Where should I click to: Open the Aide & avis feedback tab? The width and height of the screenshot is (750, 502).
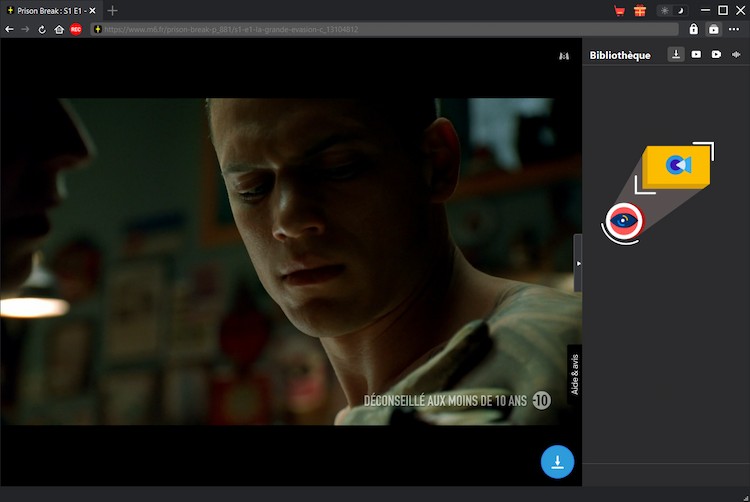(574, 374)
